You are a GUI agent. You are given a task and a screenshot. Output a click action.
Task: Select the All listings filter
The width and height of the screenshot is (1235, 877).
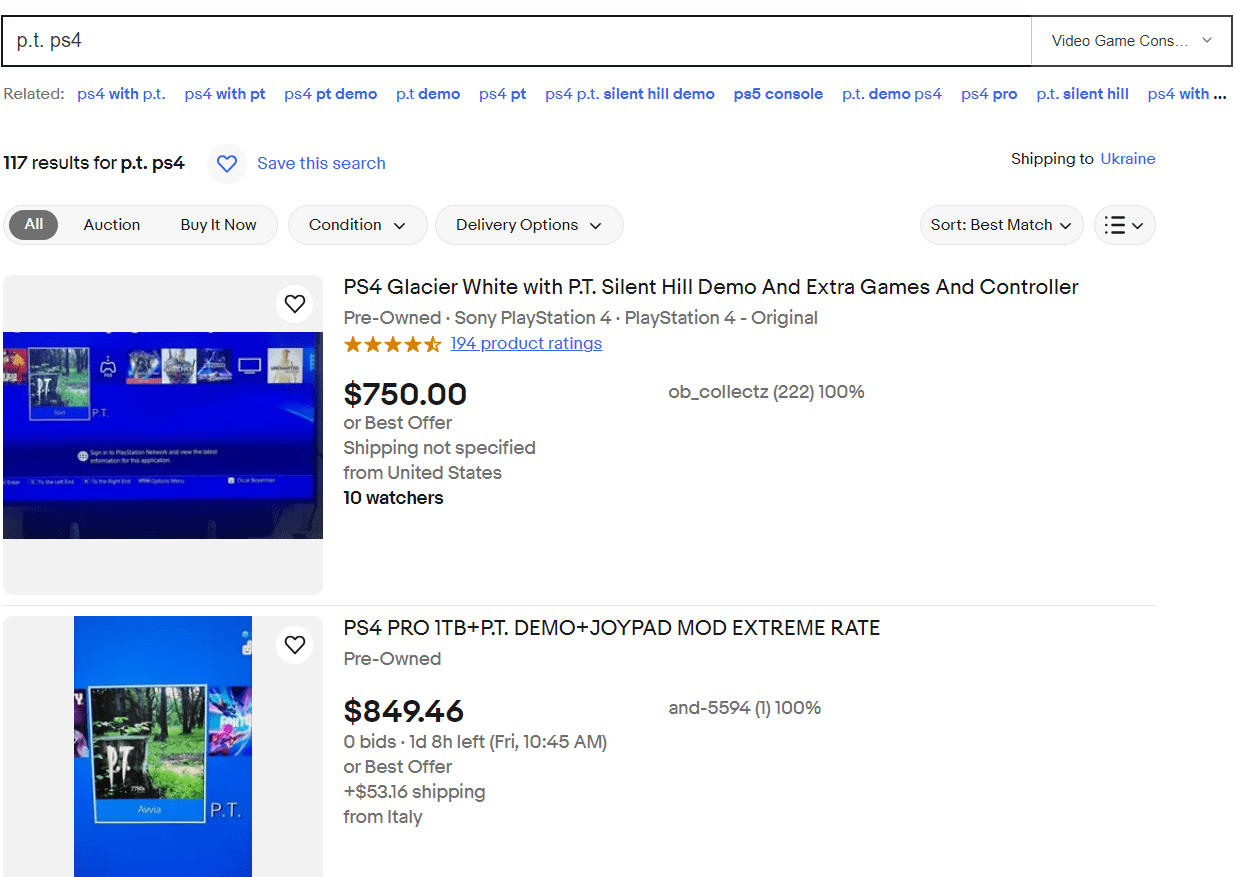[34, 225]
